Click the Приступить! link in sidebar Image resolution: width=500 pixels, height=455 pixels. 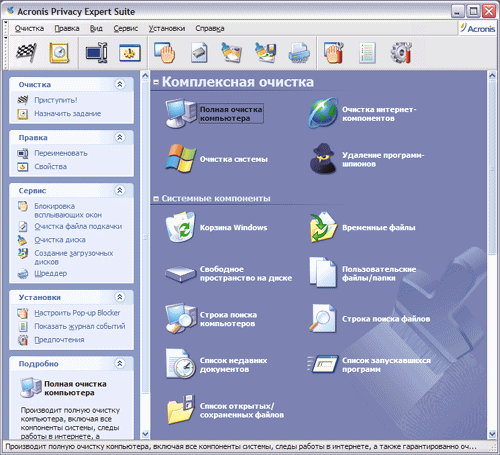56,100
